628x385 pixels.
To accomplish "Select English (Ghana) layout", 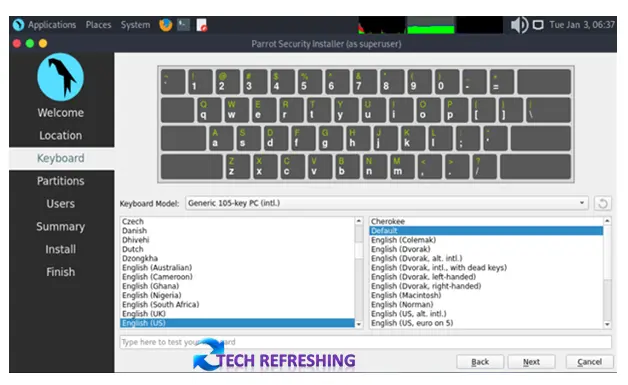I will pyautogui.click(x=237, y=286).
